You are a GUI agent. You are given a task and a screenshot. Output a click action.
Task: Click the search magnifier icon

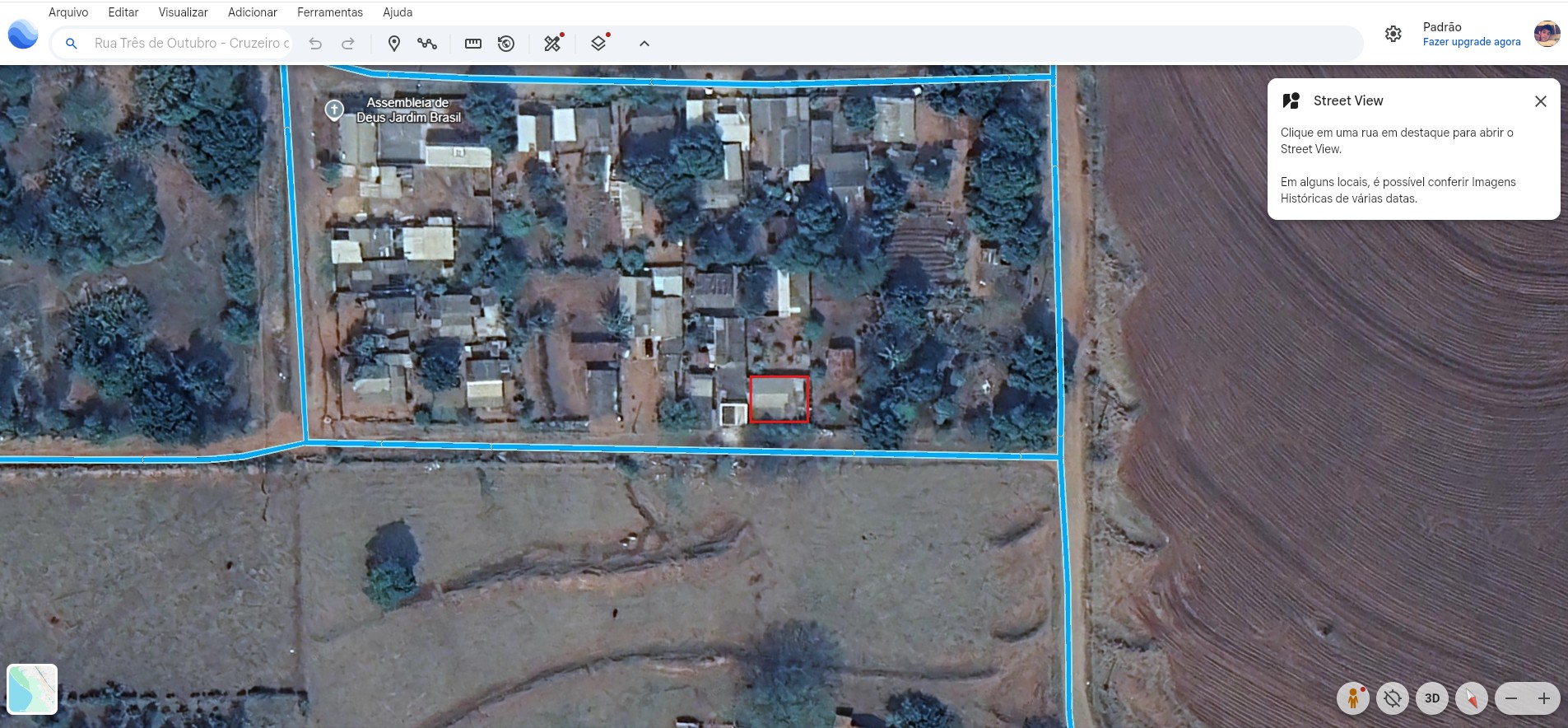(x=72, y=44)
